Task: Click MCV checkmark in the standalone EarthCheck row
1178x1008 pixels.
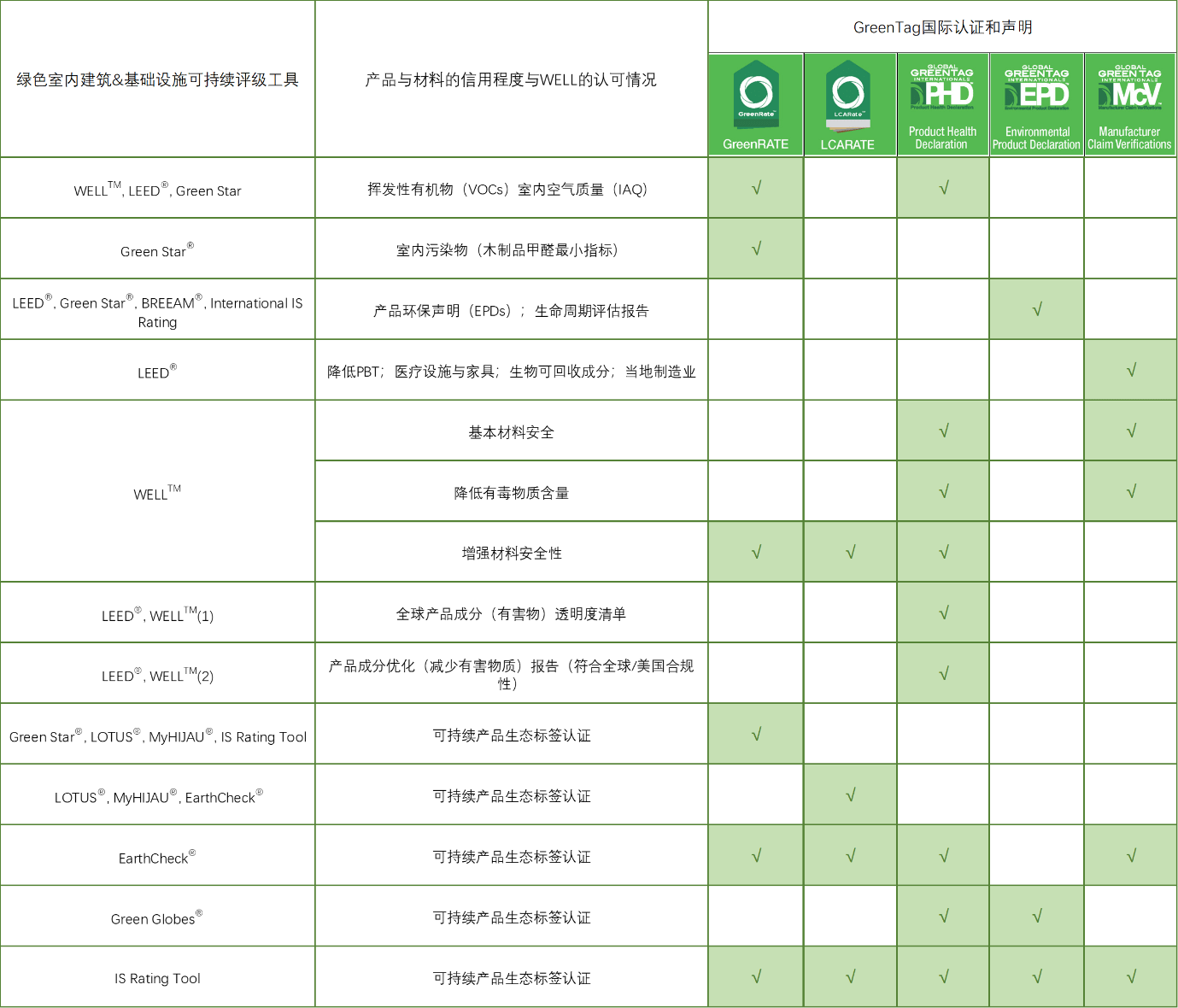Action: pyautogui.click(x=1131, y=855)
